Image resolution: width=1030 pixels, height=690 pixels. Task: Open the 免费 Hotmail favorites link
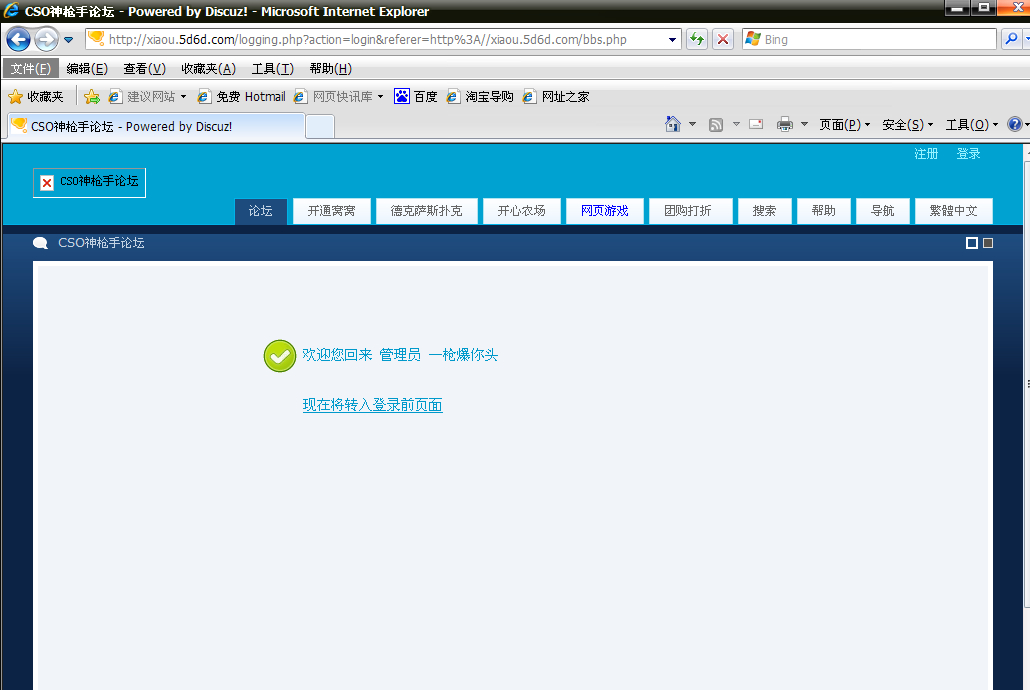(x=242, y=97)
